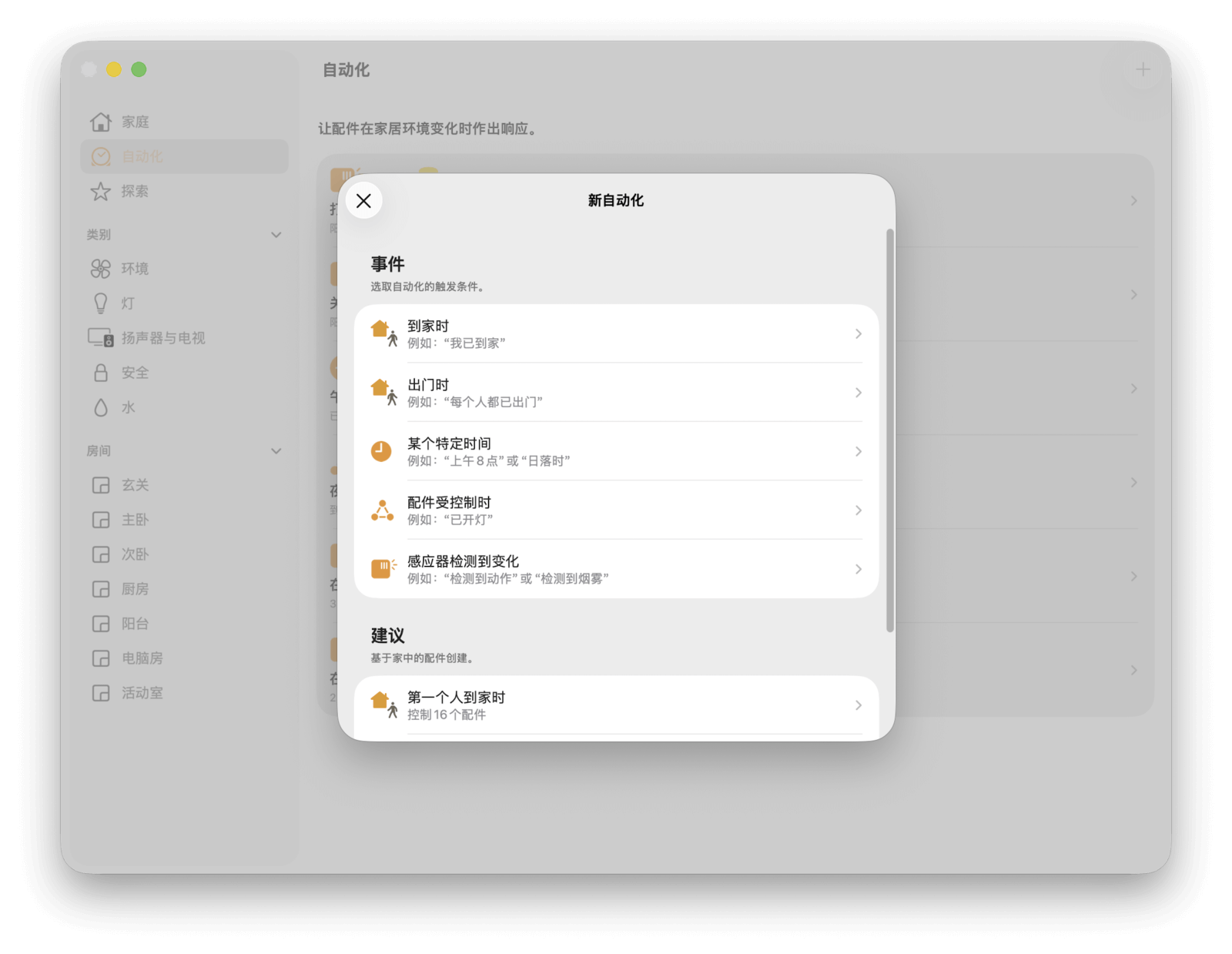Click the dialog's vertical scrollbar
This screenshot has width=1232, height=954.
tap(890, 430)
